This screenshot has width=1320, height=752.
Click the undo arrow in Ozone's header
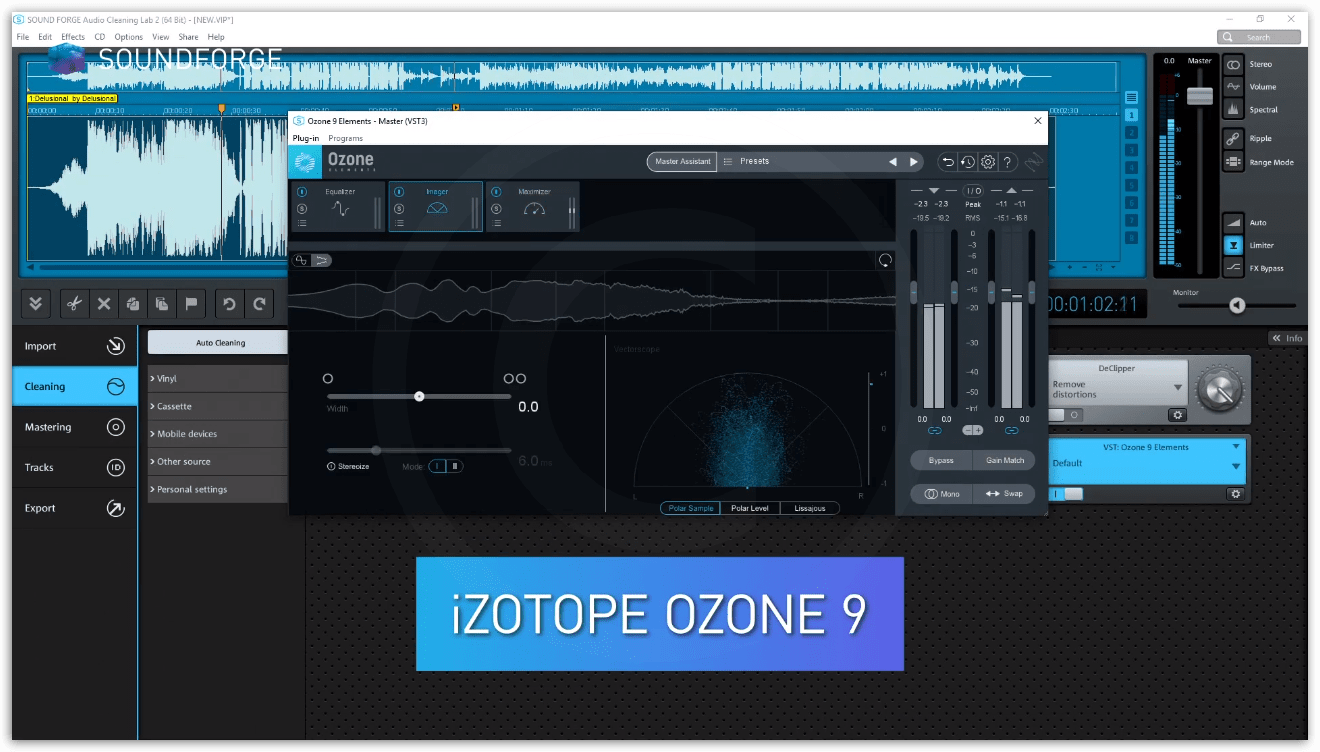(x=947, y=161)
